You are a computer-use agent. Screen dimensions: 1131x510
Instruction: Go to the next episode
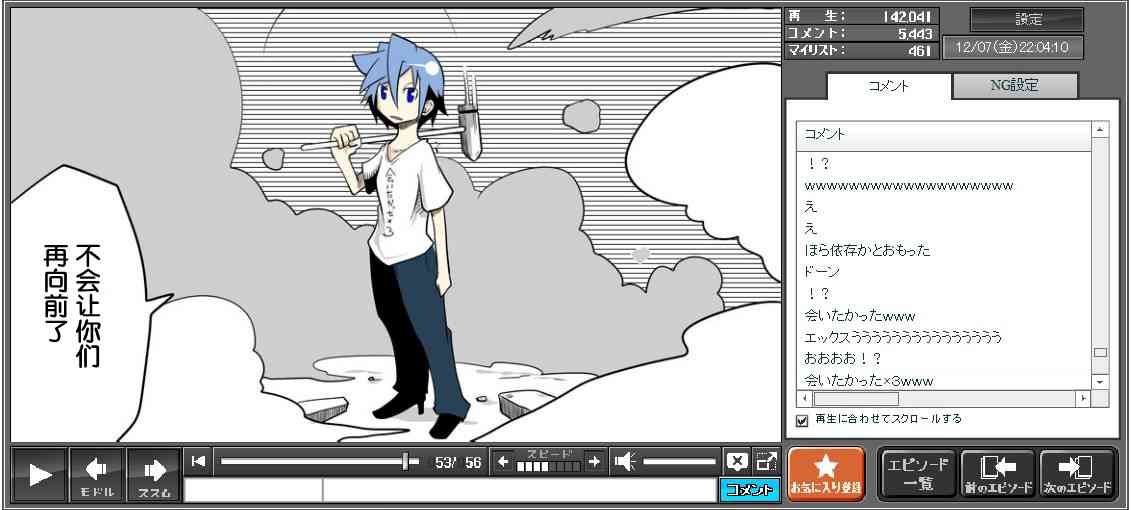[1077, 474]
